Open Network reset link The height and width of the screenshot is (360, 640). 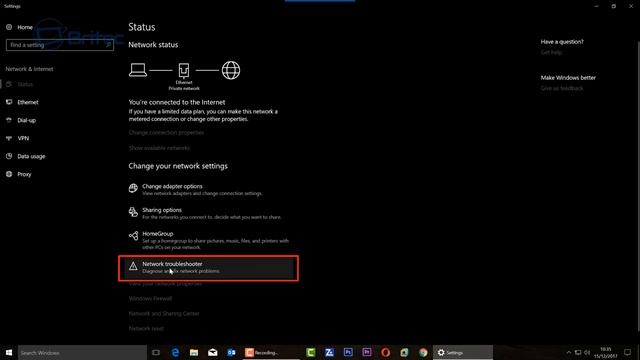tap(146, 328)
